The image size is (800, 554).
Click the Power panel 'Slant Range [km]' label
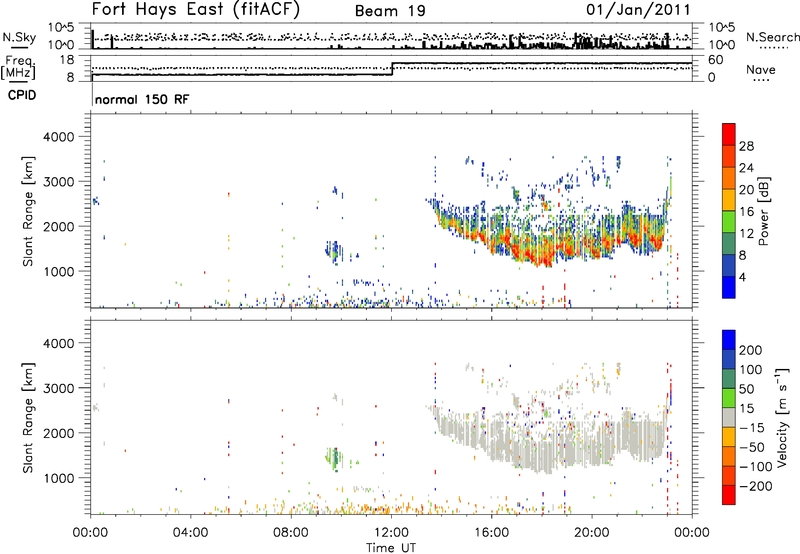tap(28, 211)
